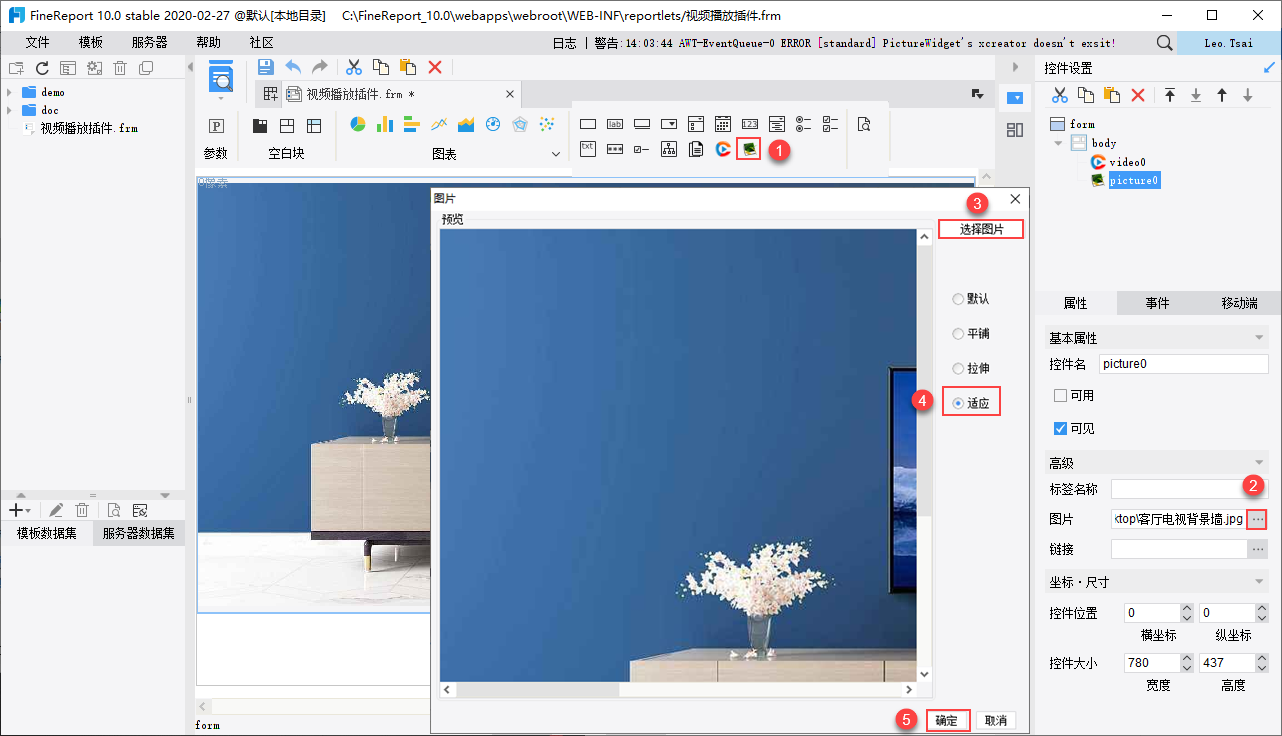Click the red delete X in 控件设置 panel
The height and width of the screenshot is (736, 1282).
[x=1137, y=95]
